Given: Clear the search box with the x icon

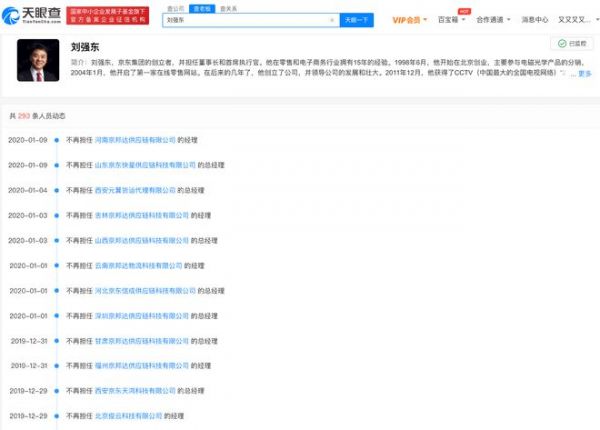Looking at the screenshot, I should click(332, 20).
